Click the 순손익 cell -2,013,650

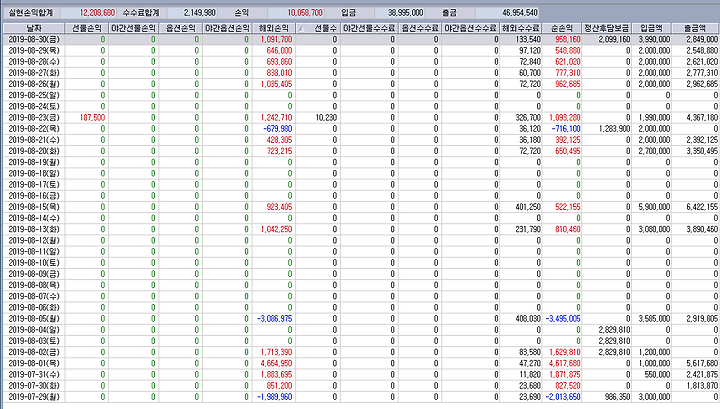[x=562, y=397]
